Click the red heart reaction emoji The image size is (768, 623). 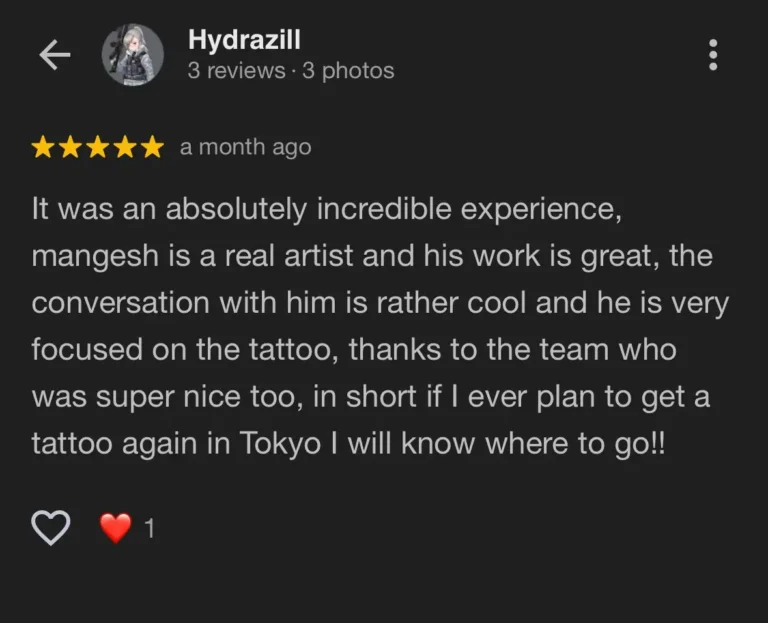point(115,527)
